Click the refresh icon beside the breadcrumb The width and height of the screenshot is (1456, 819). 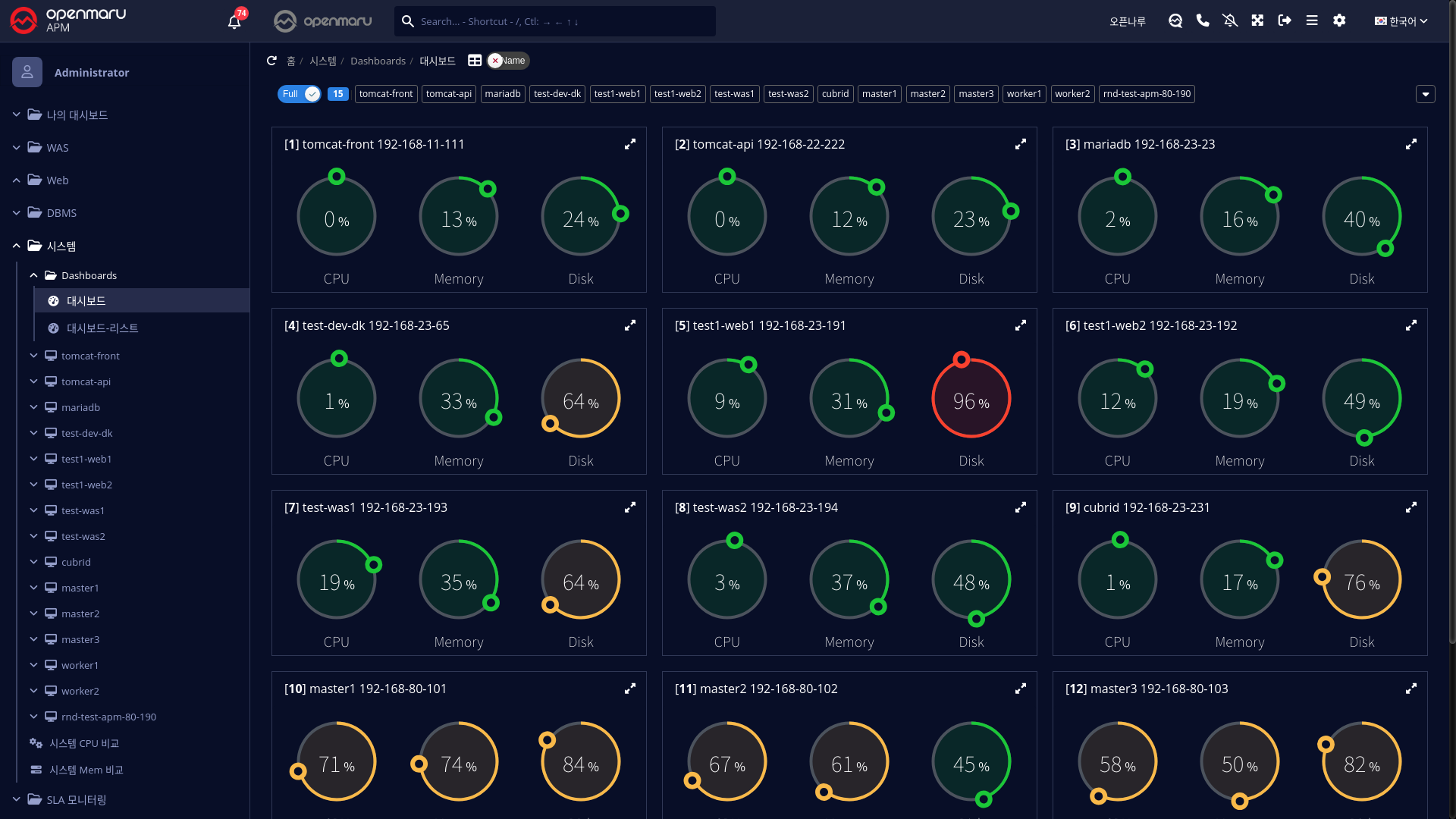point(271,61)
